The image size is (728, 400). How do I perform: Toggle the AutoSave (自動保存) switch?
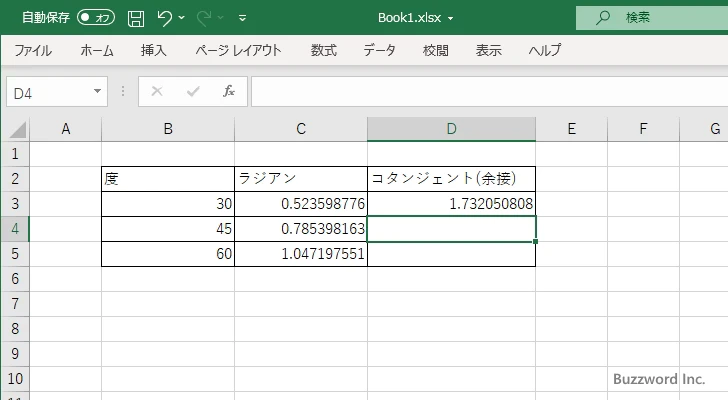point(96,18)
